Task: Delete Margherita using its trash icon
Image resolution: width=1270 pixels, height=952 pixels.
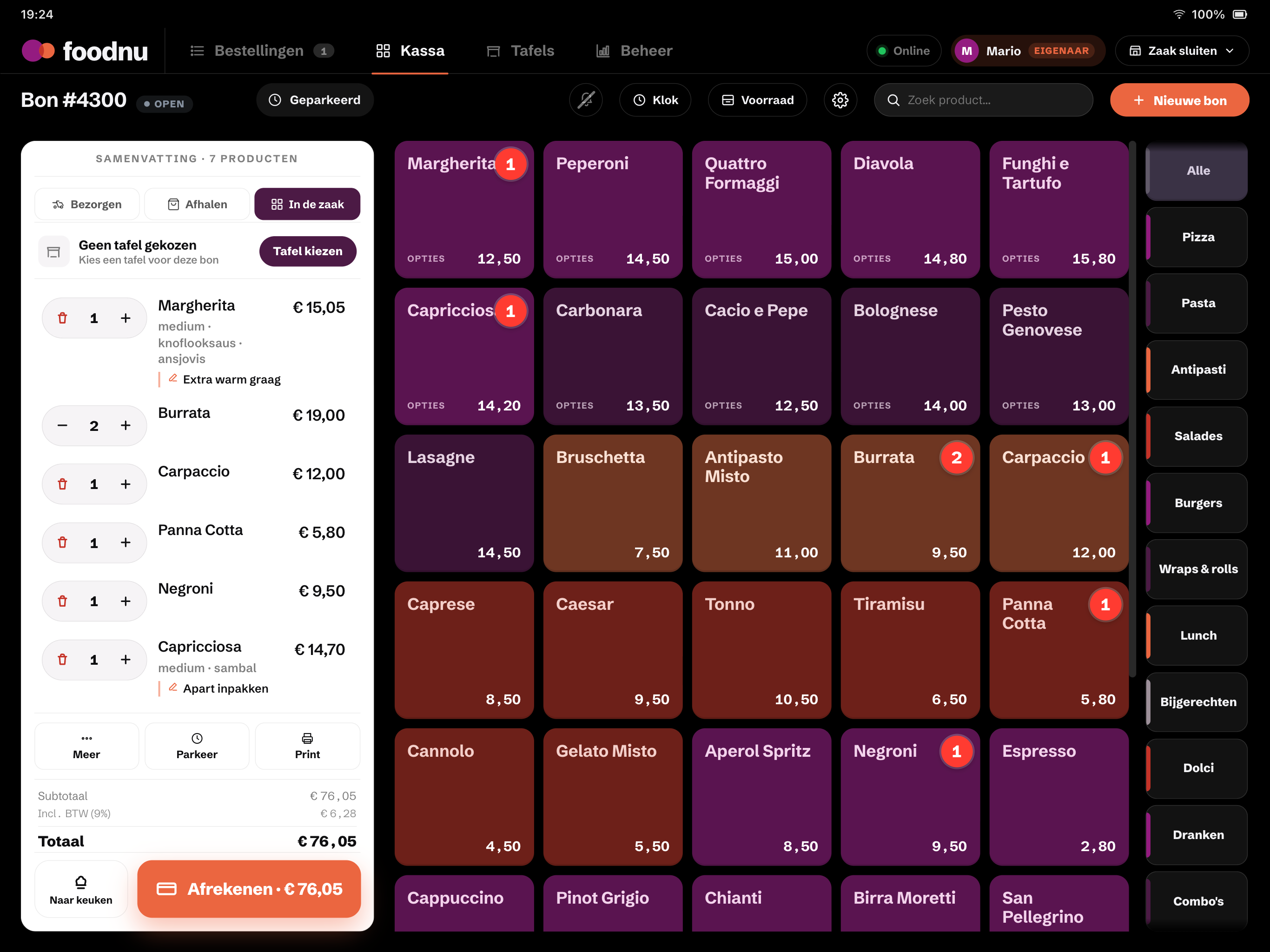Action: [x=63, y=318]
